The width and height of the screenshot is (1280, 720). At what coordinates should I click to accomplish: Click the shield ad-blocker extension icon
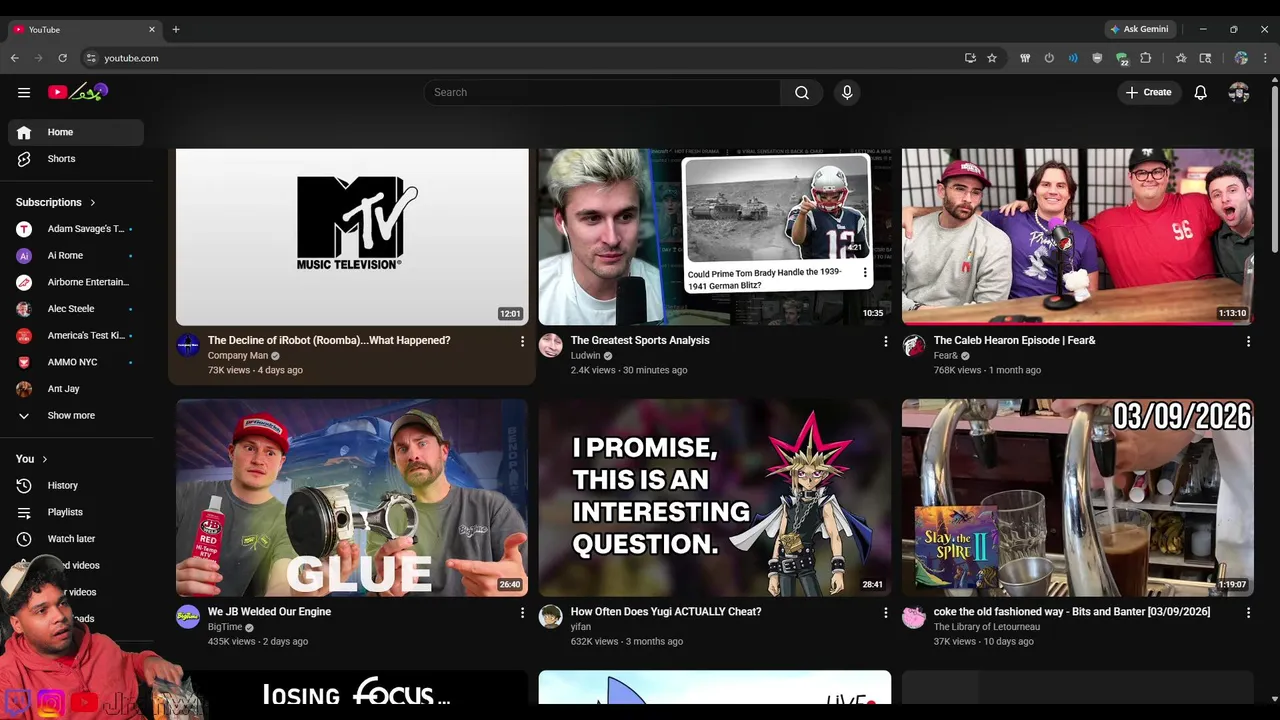pos(1097,58)
